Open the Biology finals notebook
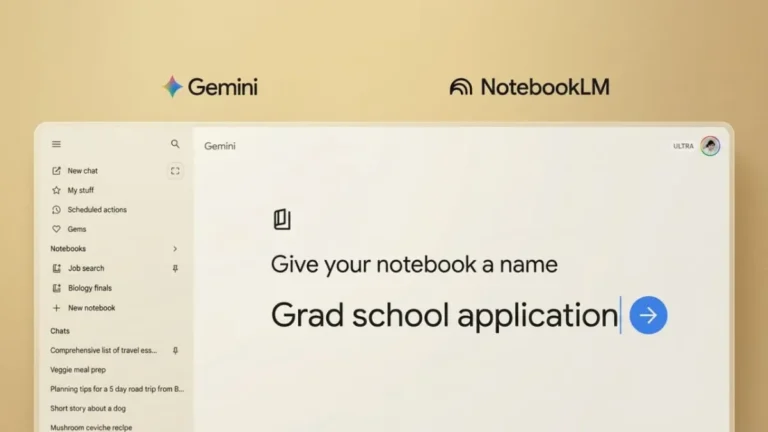Screen dimensions: 768x432 coord(90,288)
